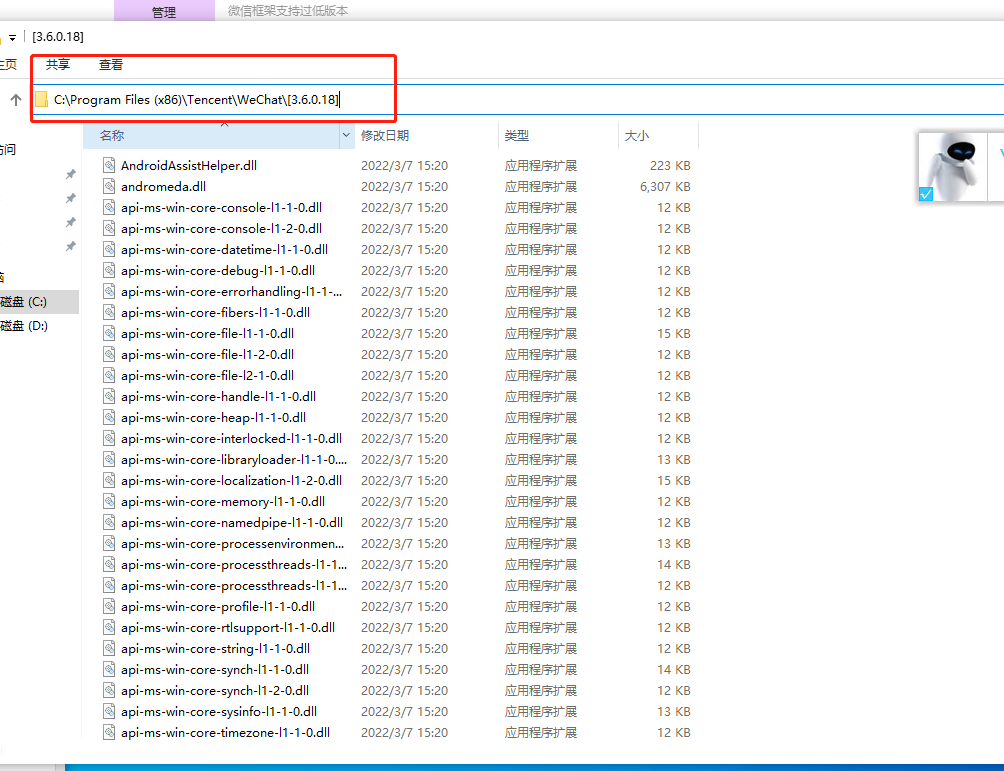Collapse the sort chevron above the 名称 column

[224, 123]
